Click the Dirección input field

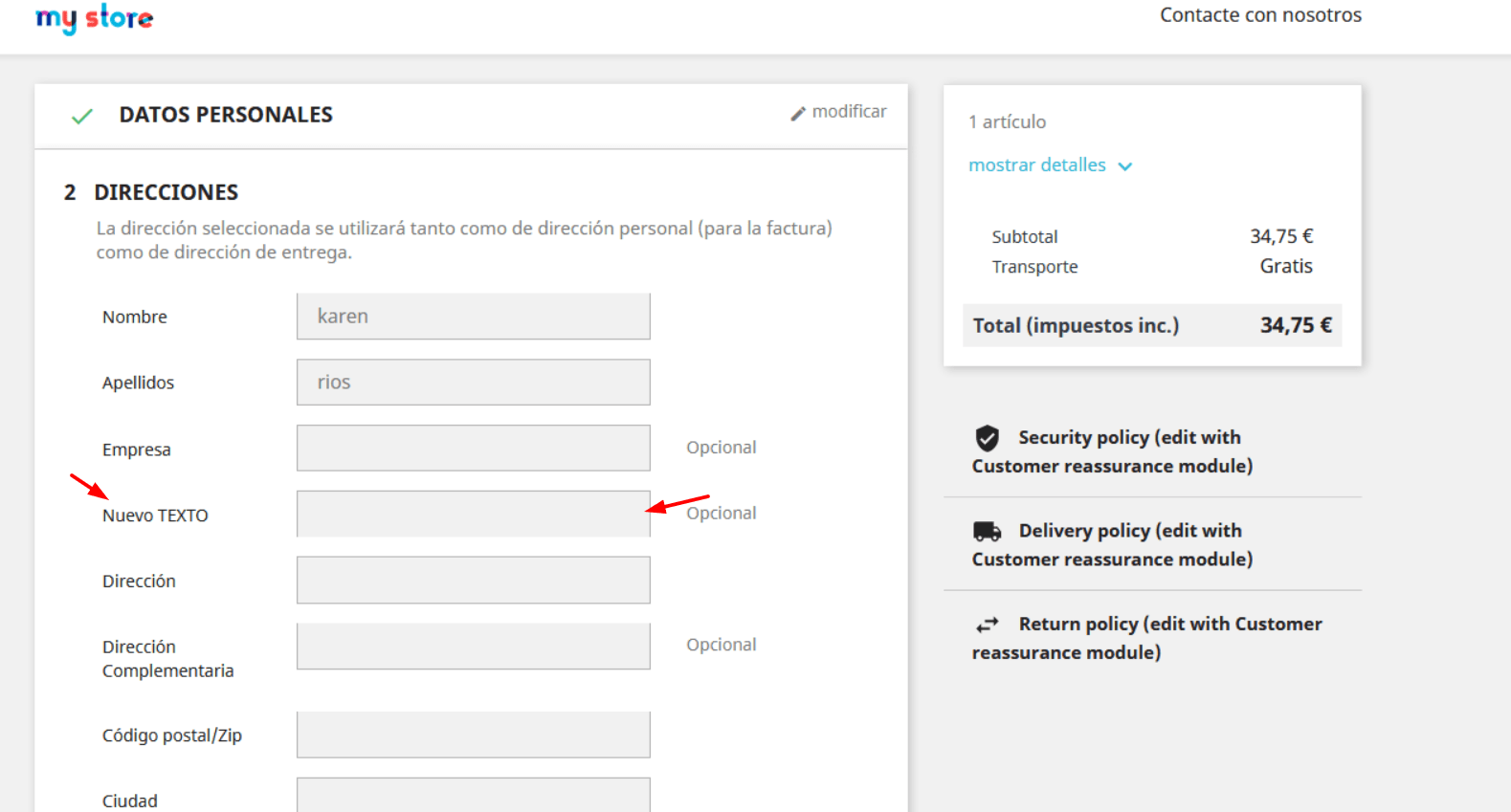pos(474,581)
